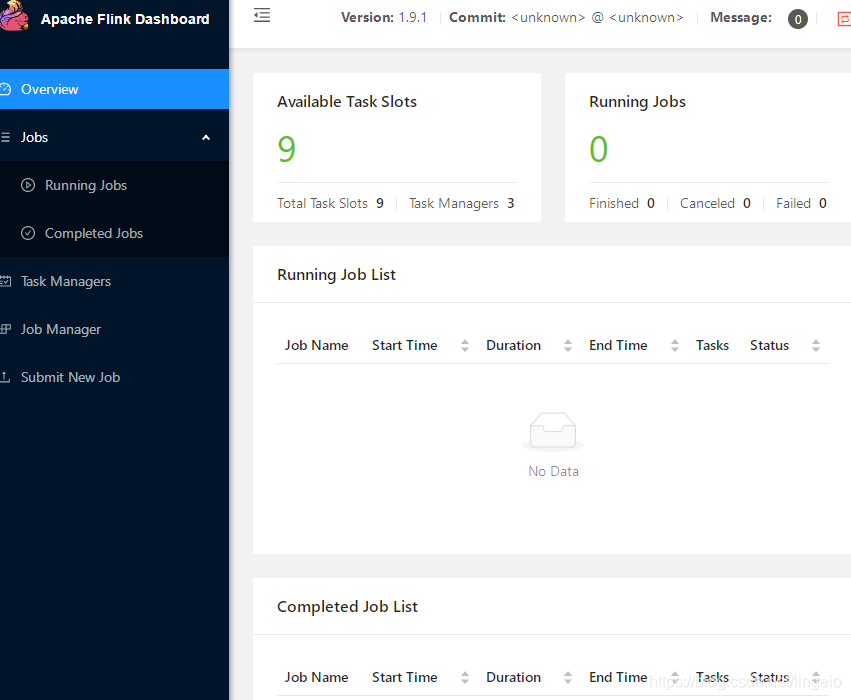Sort Running Job List by Start Time

point(465,346)
